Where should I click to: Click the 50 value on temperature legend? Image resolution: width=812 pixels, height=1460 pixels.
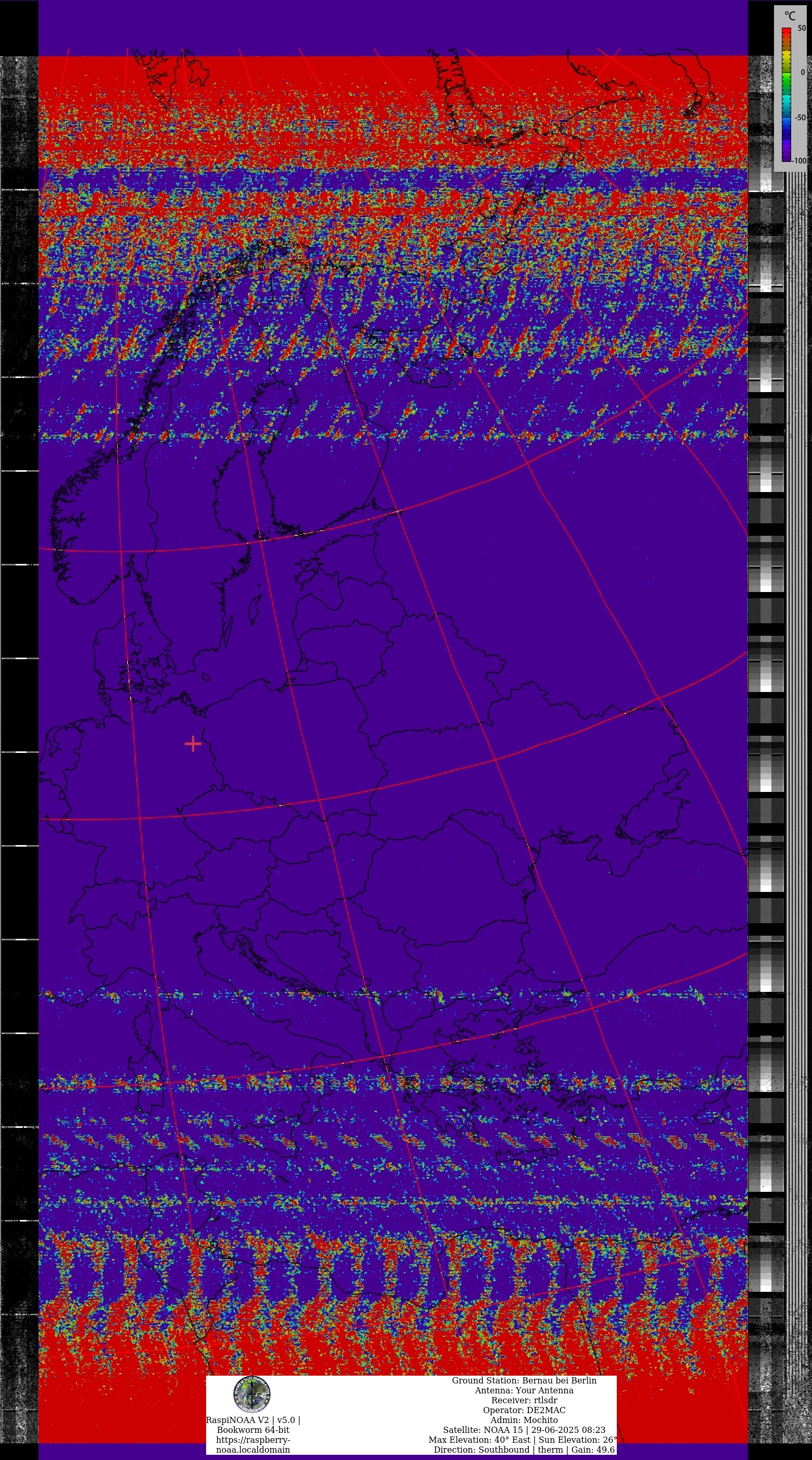pos(801,28)
